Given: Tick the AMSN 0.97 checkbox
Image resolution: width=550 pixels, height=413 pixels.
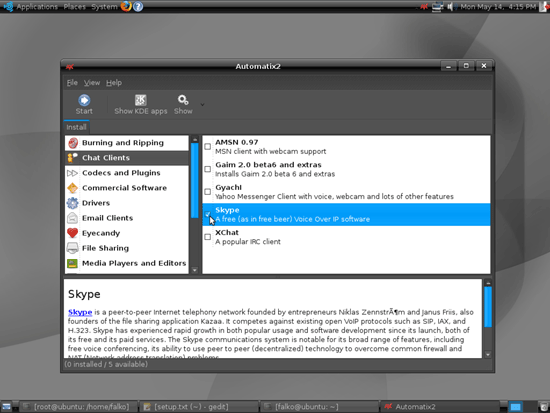Looking at the screenshot, I should [x=208, y=146].
